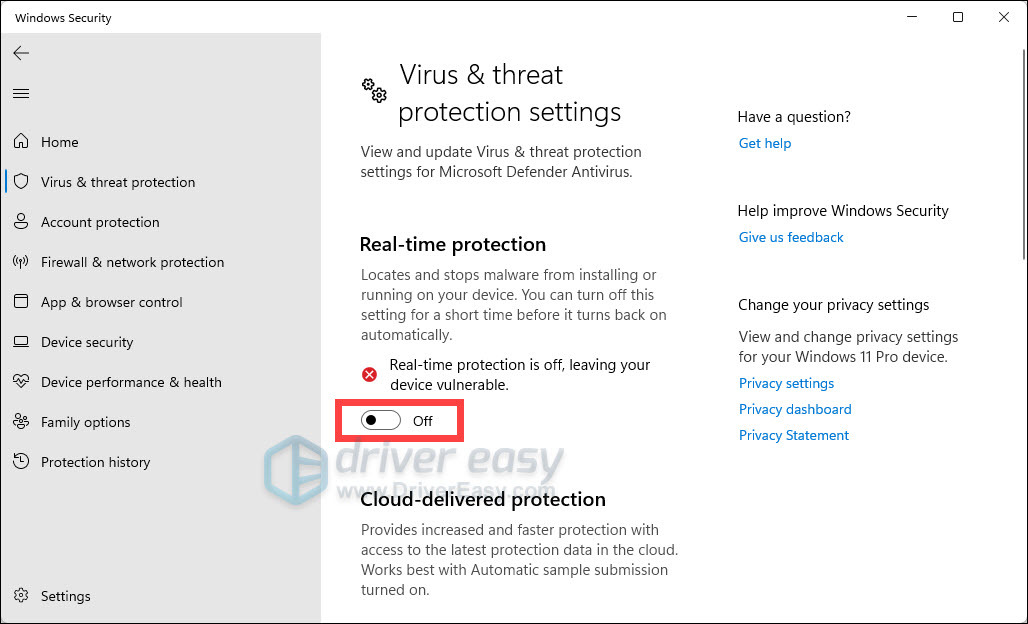This screenshot has height=624, width=1028.
Task: Click Firewall & network protection icon
Action: [21, 262]
